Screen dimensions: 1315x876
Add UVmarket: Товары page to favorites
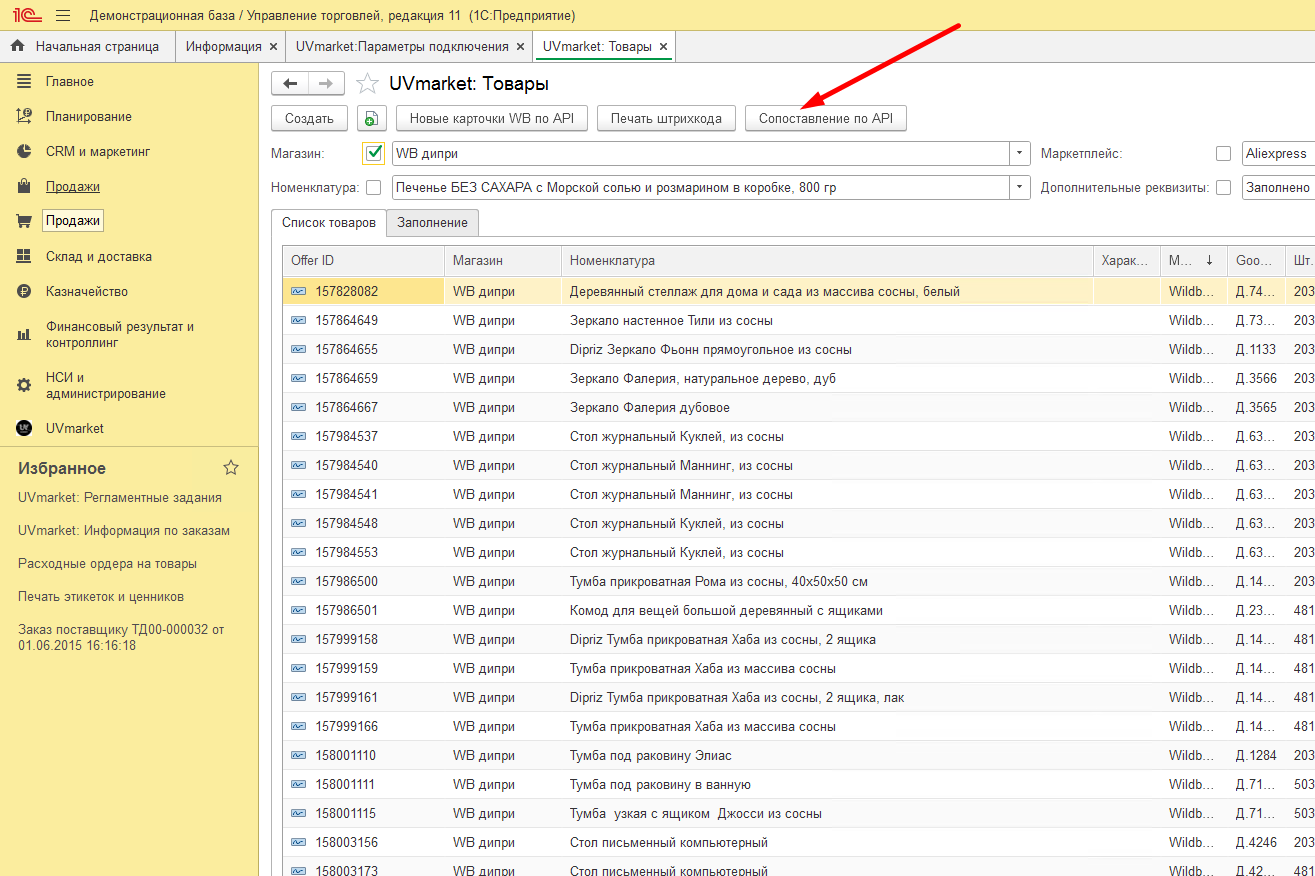[368, 84]
